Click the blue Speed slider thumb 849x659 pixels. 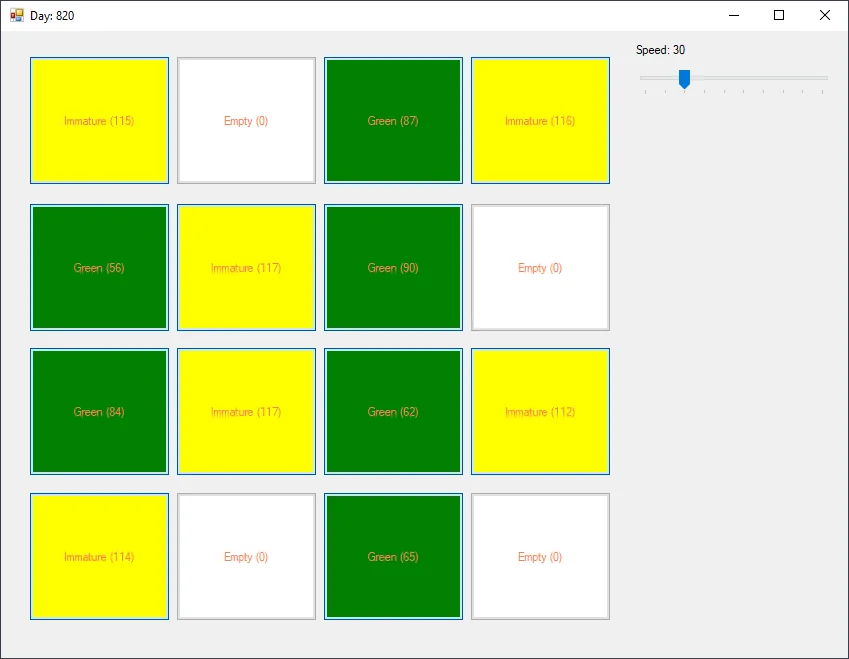point(684,79)
